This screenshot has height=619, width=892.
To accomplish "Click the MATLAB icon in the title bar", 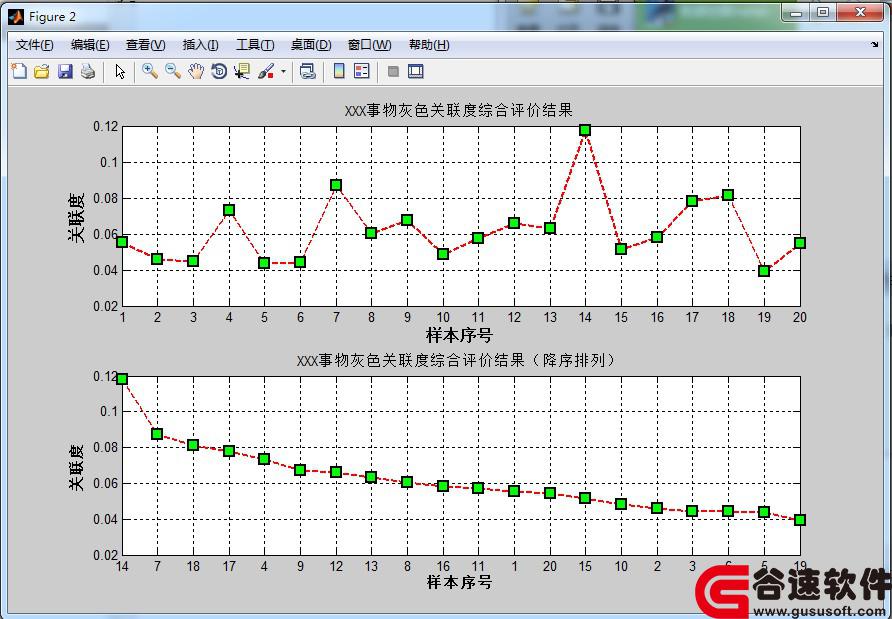I will [x=15, y=16].
